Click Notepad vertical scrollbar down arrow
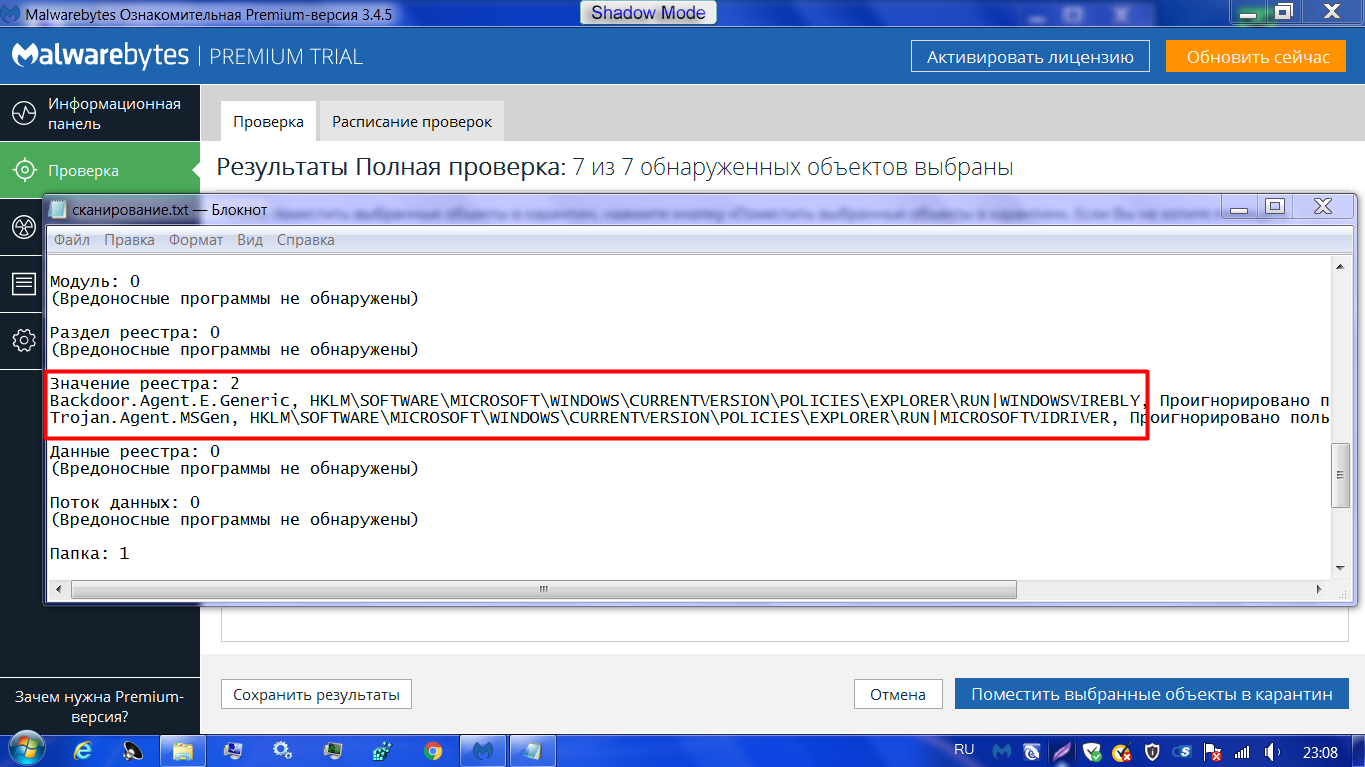This screenshot has width=1365, height=767. [x=1340, y=567]
